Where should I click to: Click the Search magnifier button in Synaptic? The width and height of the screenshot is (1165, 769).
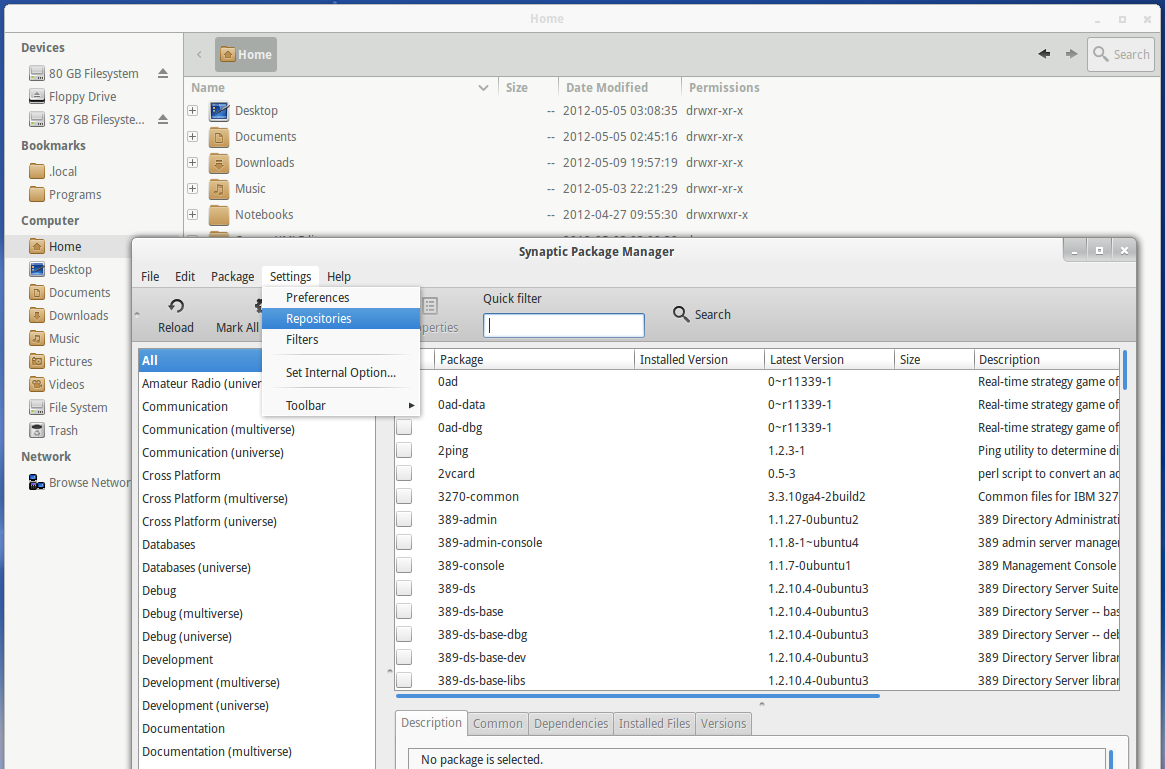coord(701,314)
